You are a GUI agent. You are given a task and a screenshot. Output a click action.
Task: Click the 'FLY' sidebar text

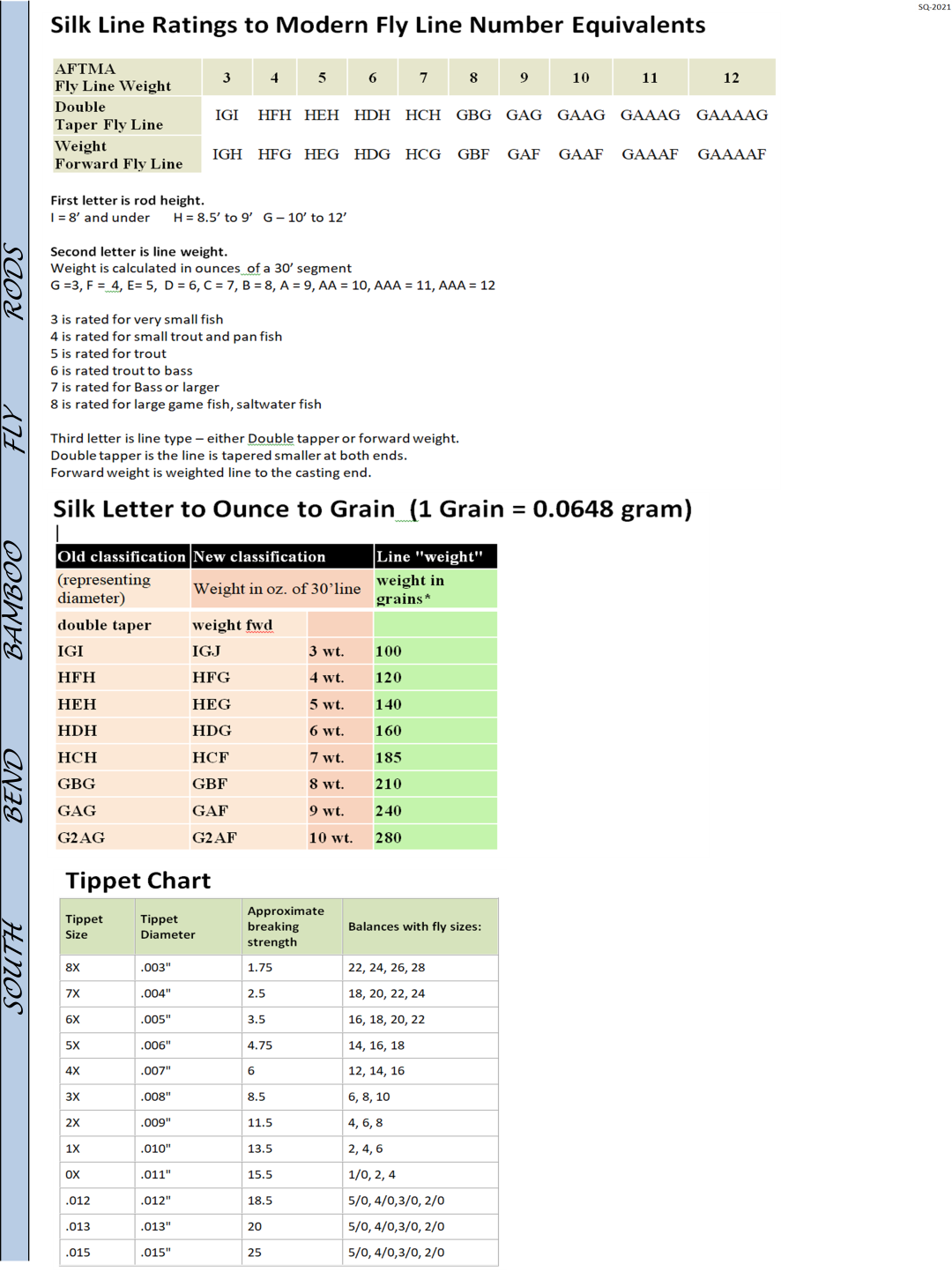click(14, 428)
